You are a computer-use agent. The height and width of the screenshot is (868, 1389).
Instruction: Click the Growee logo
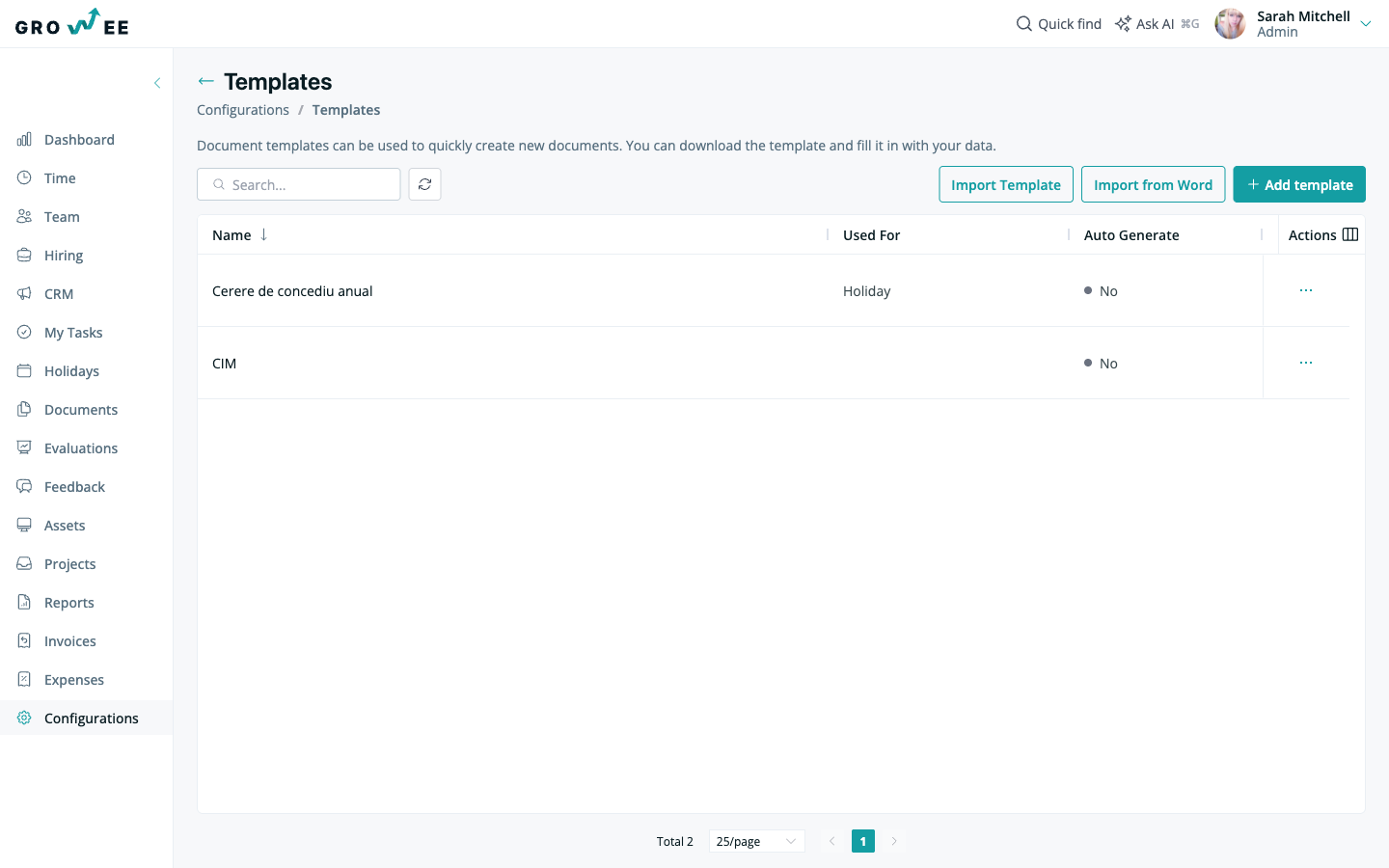tap(72, 23)
